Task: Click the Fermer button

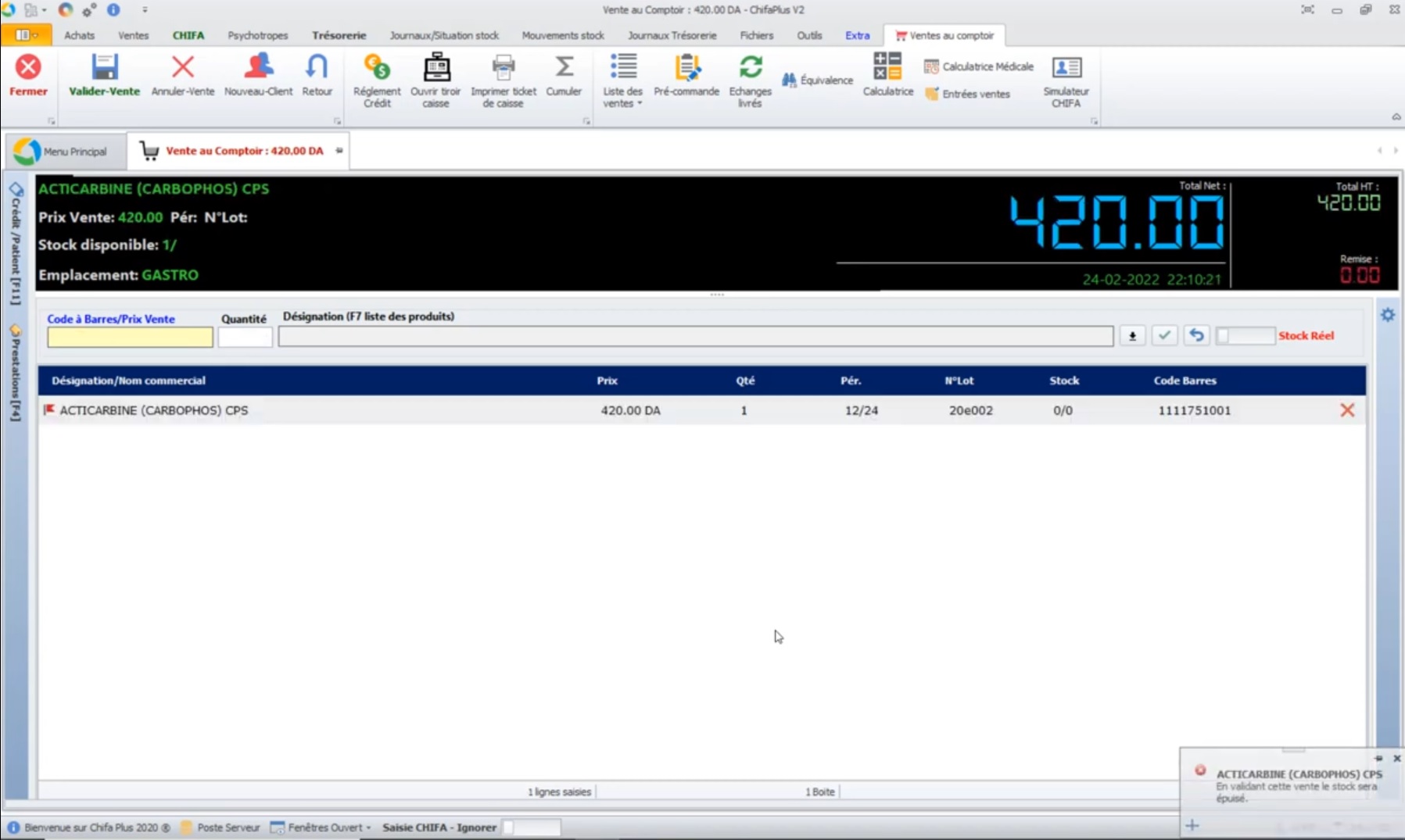Action: pos(28,75)
